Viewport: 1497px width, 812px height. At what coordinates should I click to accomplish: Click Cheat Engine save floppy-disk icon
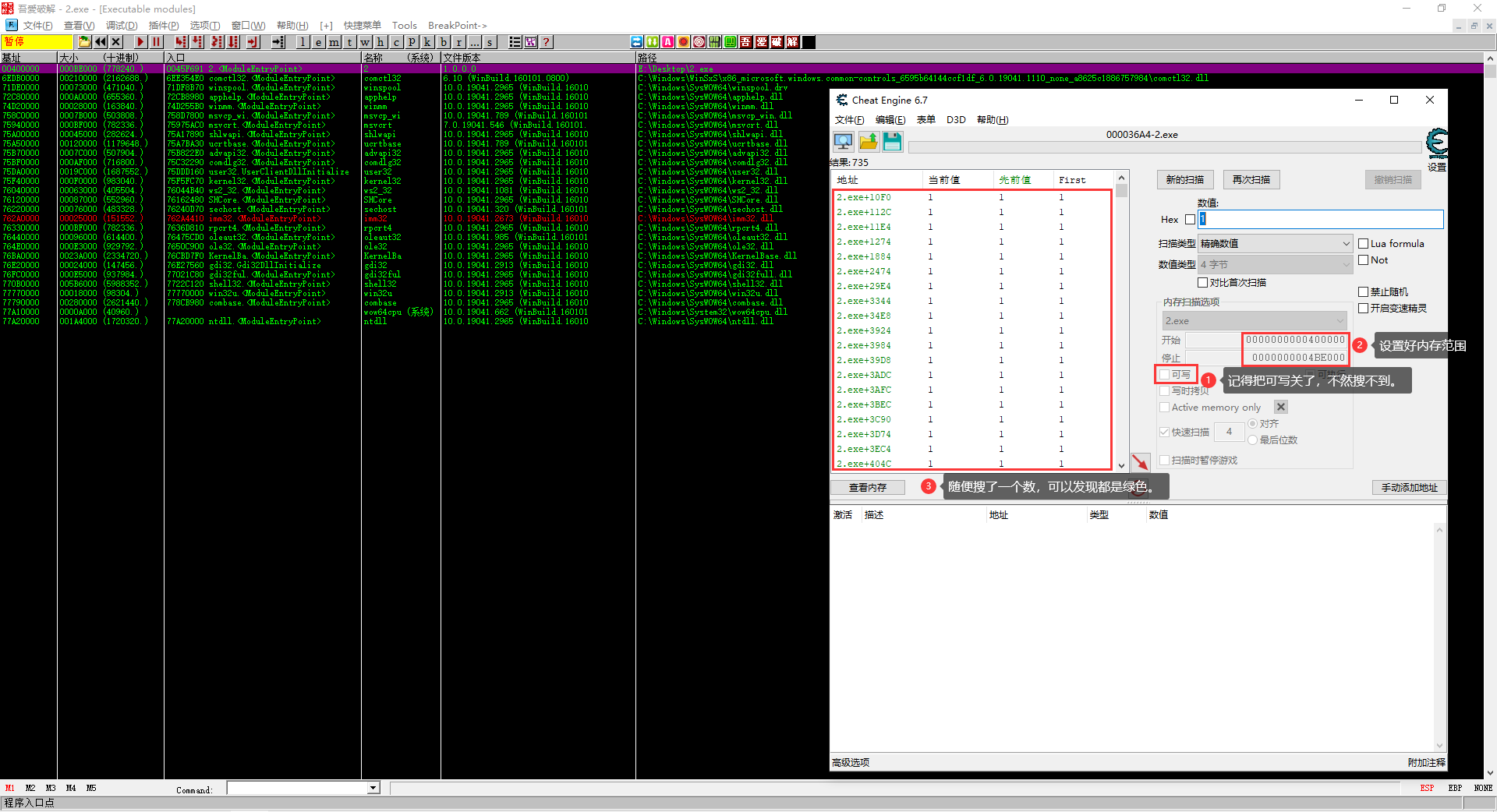pos(893,142)
